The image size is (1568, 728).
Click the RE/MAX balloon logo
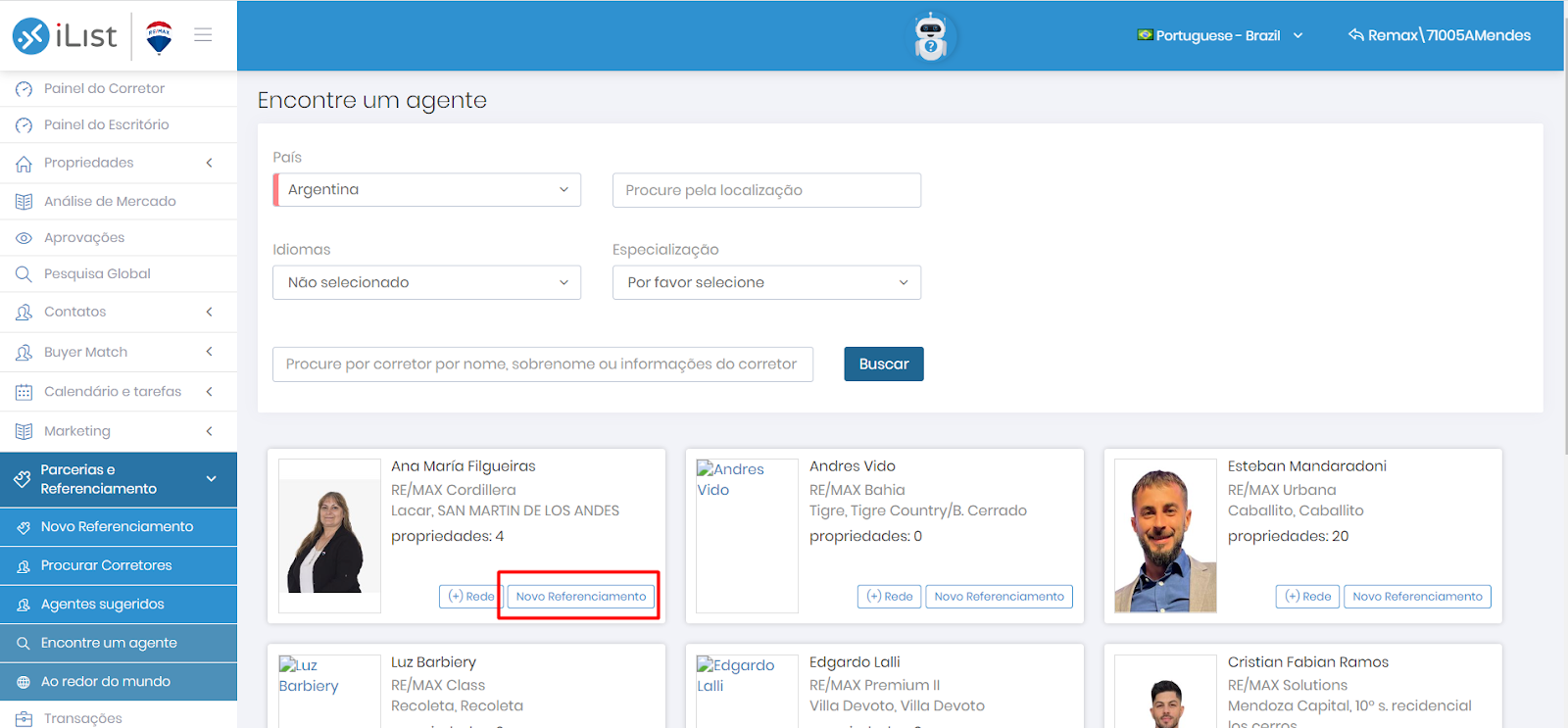click(x=159, y=36)
